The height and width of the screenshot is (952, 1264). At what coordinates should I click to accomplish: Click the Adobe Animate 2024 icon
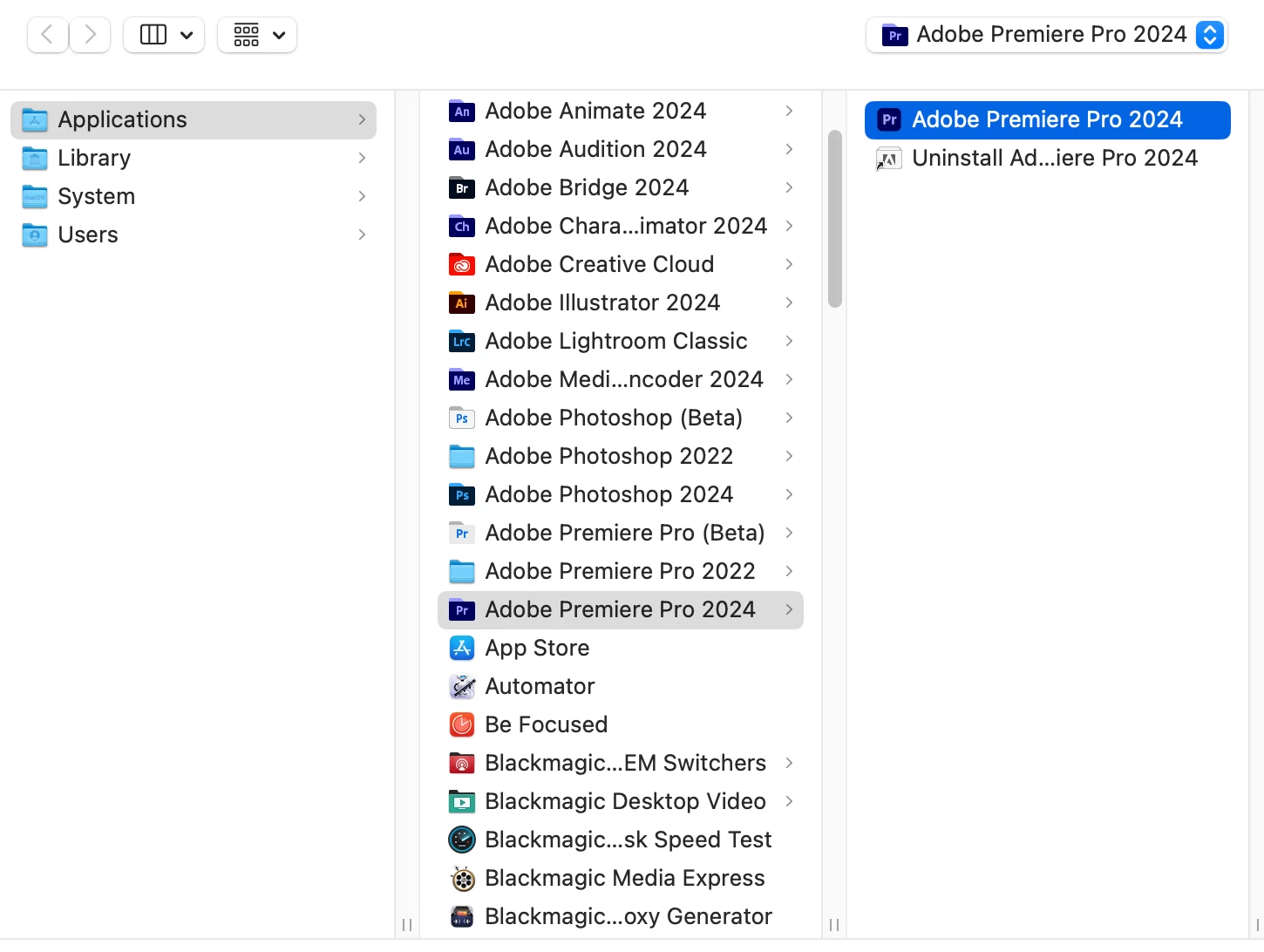461,111
